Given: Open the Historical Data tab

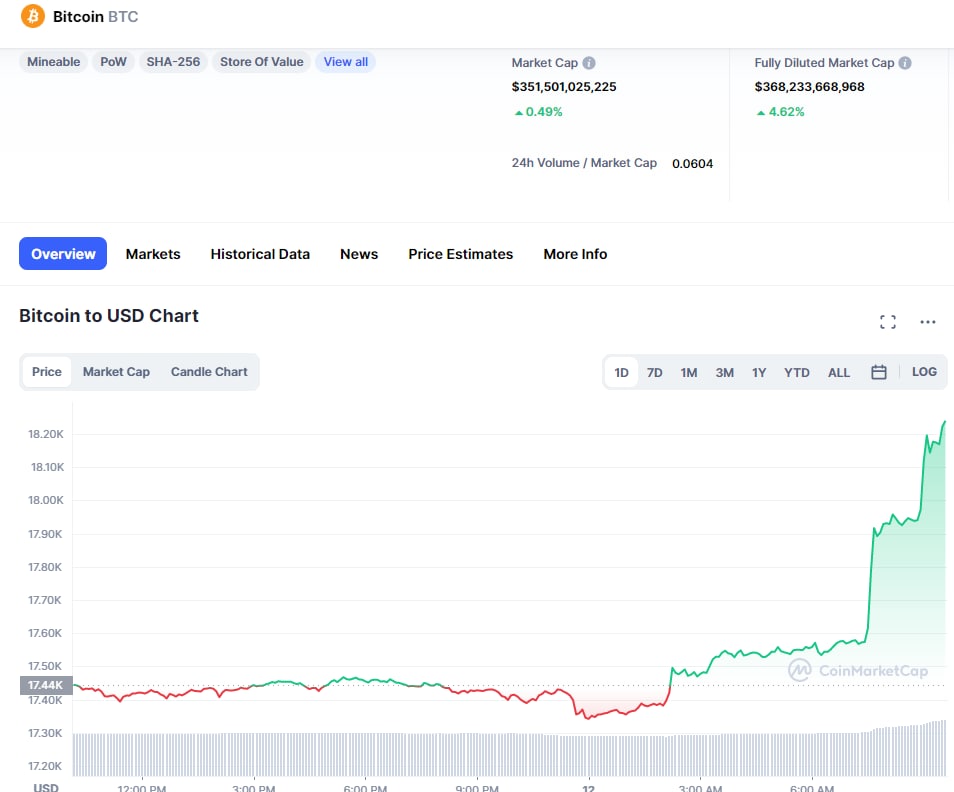Looking at the screenshot, I should pyautogui.click(x=260, y=254).
